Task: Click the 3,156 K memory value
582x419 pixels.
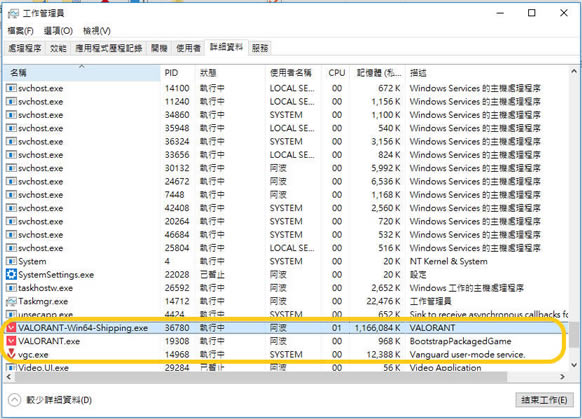Action: click(x=386, y=141)
